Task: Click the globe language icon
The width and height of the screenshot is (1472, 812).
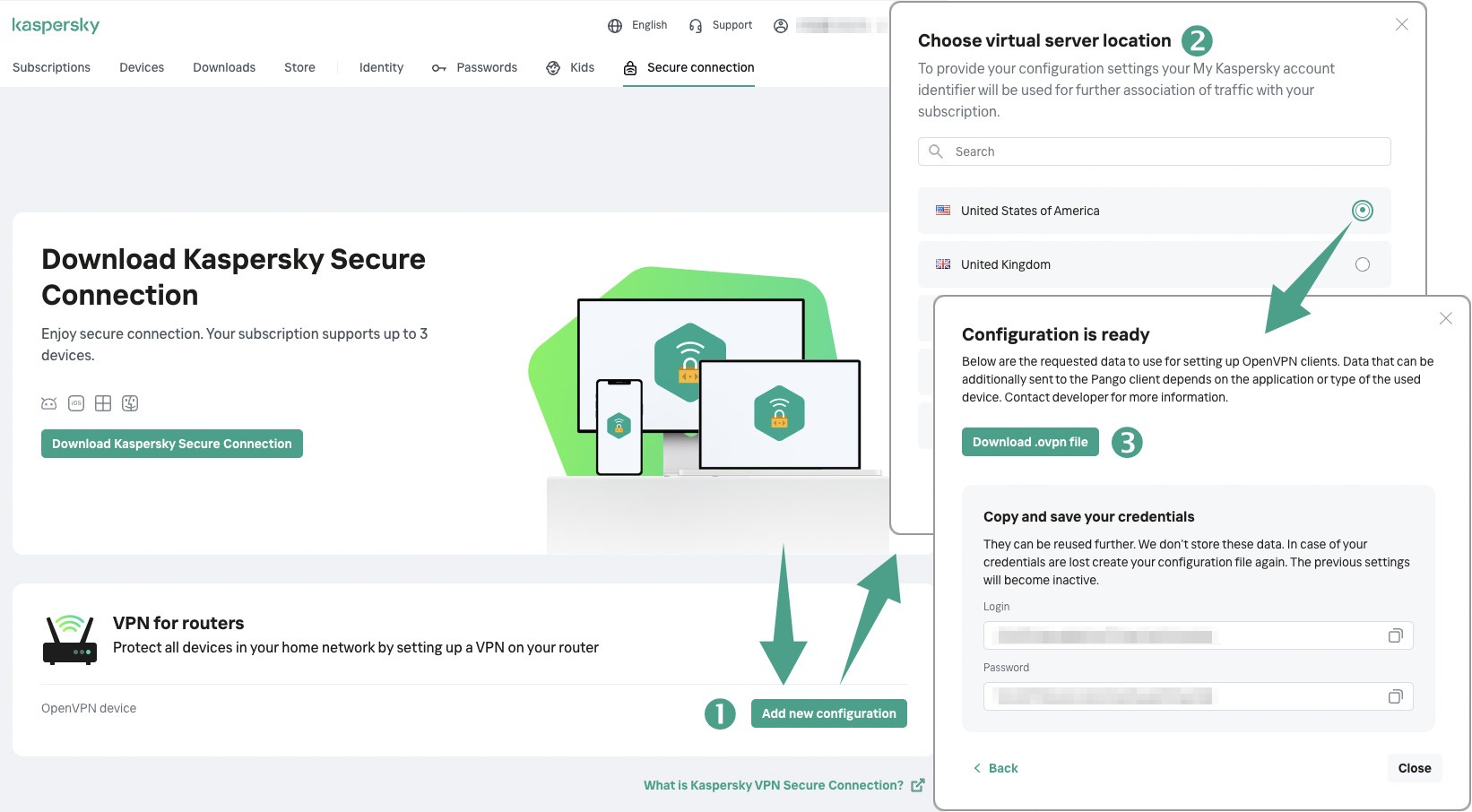Action: tap(615, 26)
